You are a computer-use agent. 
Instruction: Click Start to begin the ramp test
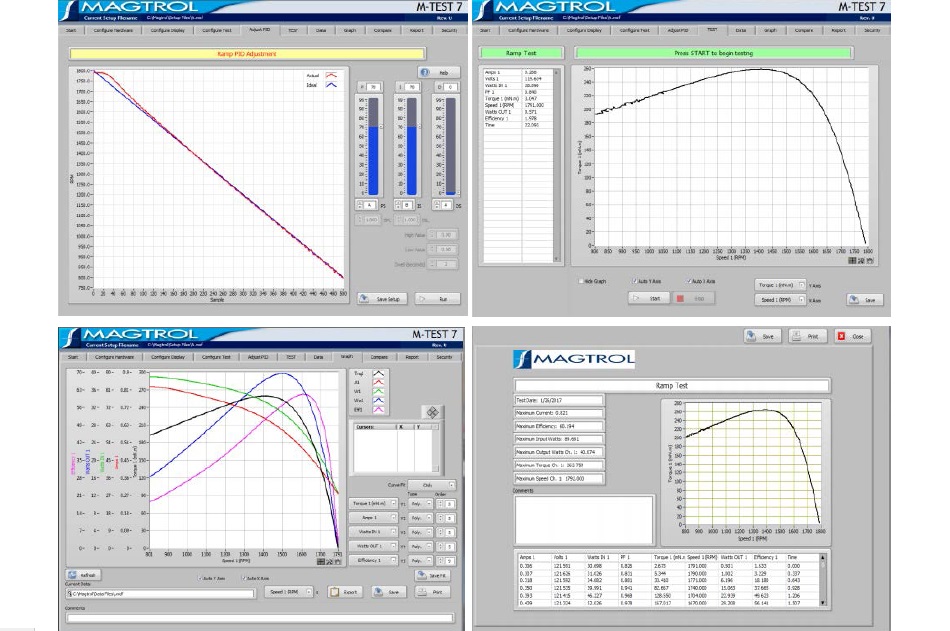pos(648,298)
